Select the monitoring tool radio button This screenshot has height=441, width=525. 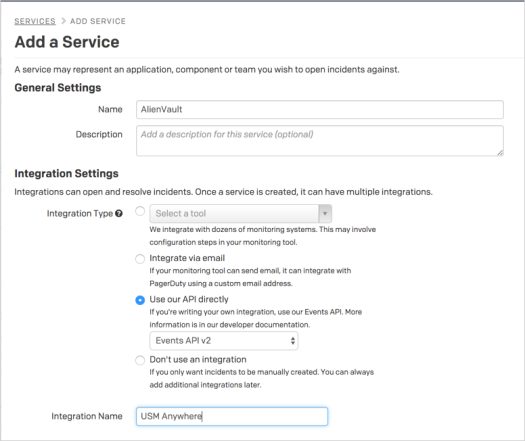click(x=140, y=211)
